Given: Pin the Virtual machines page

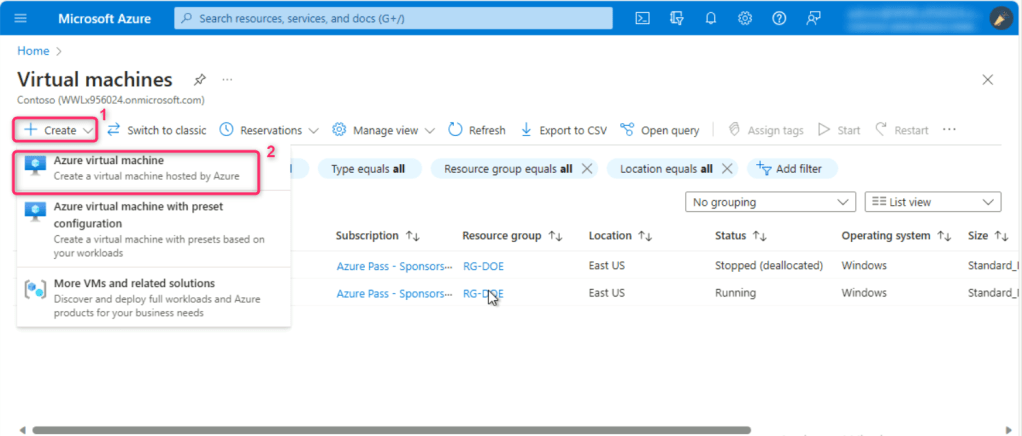Looking at the screenshot, I should (x=199, y=80).
